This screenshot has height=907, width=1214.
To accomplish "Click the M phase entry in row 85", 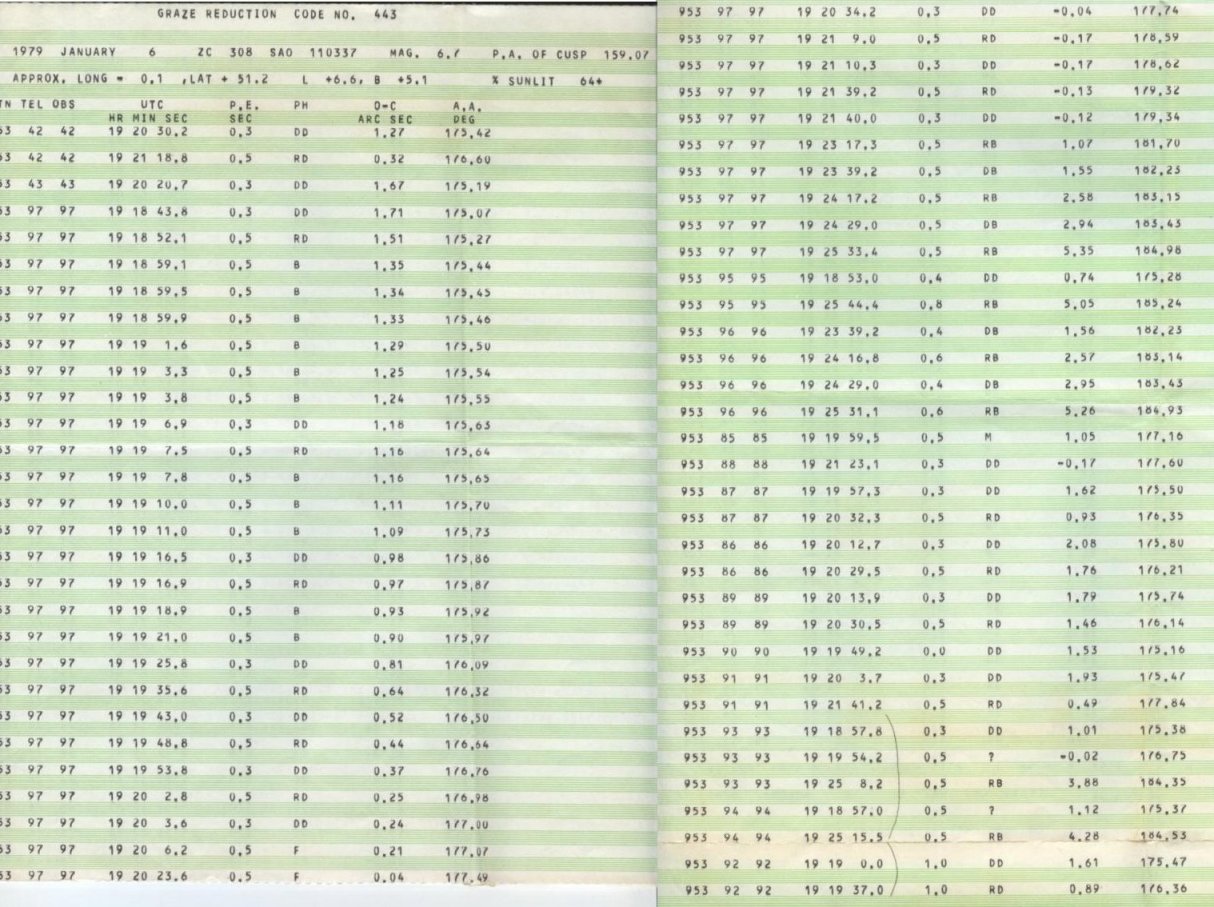I will pyautogui.click(x=987, y=437).
